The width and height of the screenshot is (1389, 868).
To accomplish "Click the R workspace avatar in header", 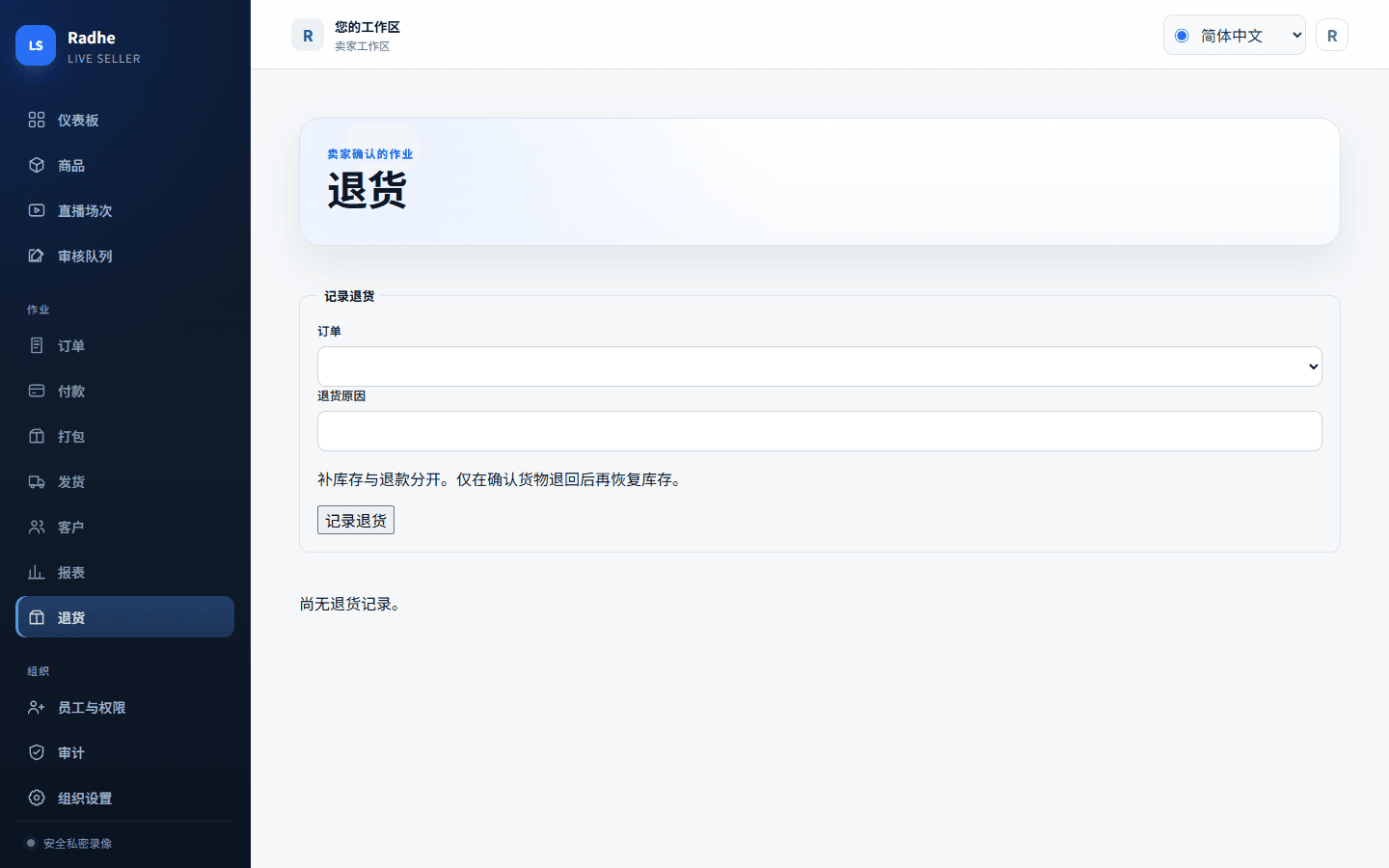I will coord(308,36).
